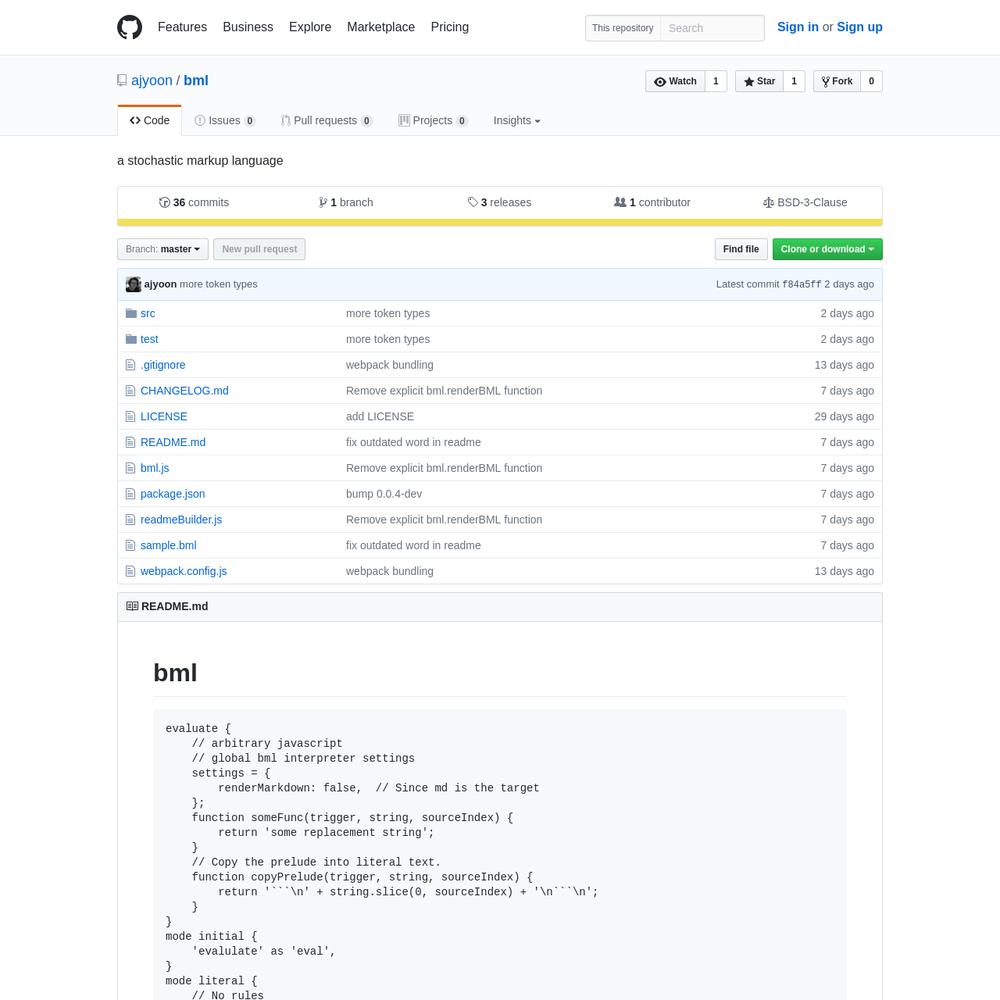View the 1 branch list
The width and height of the screenshot is (1000, 1000).
pos(346,202)
